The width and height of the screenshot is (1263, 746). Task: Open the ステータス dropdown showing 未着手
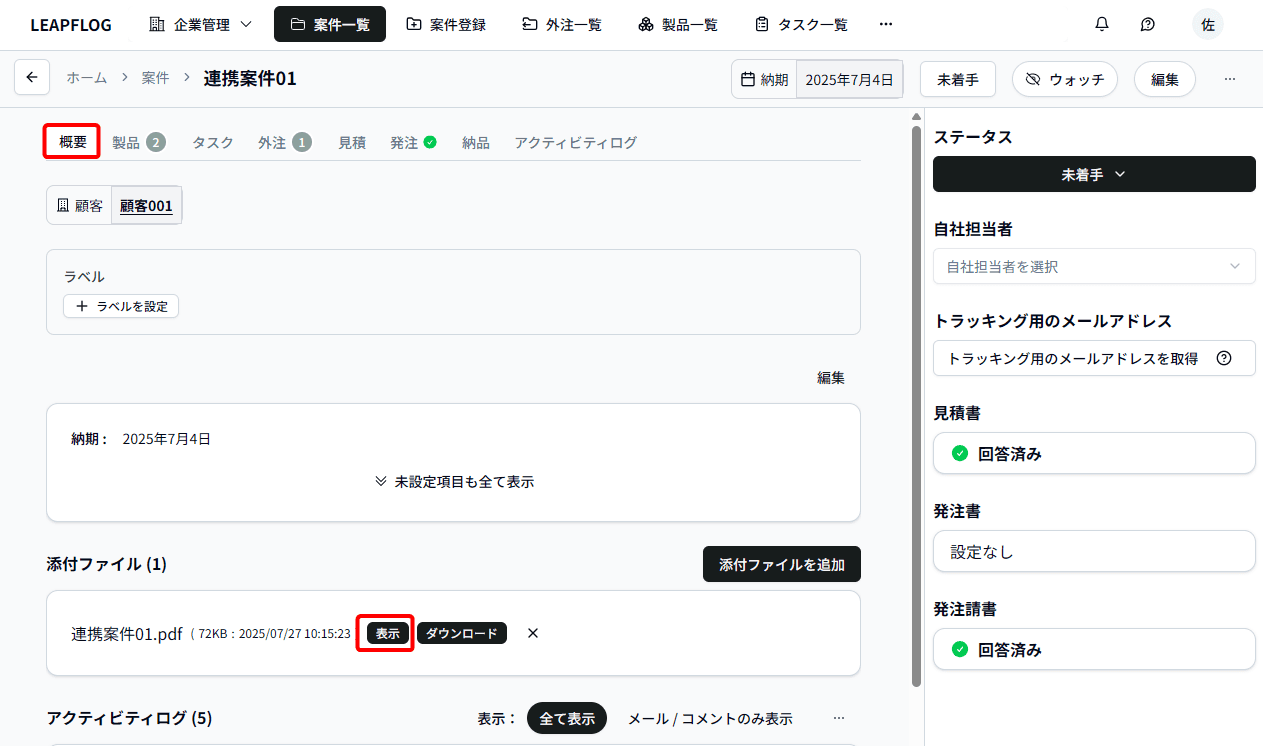tap(1093, 173)
